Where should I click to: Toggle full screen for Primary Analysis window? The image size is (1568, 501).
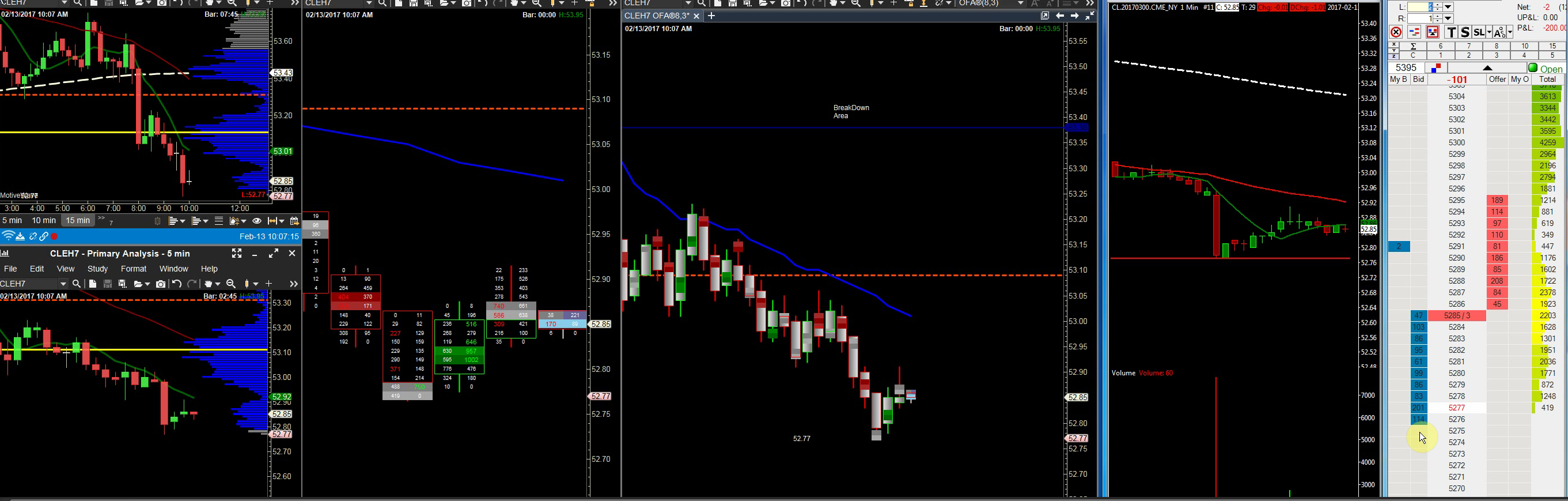coord(237,254)
